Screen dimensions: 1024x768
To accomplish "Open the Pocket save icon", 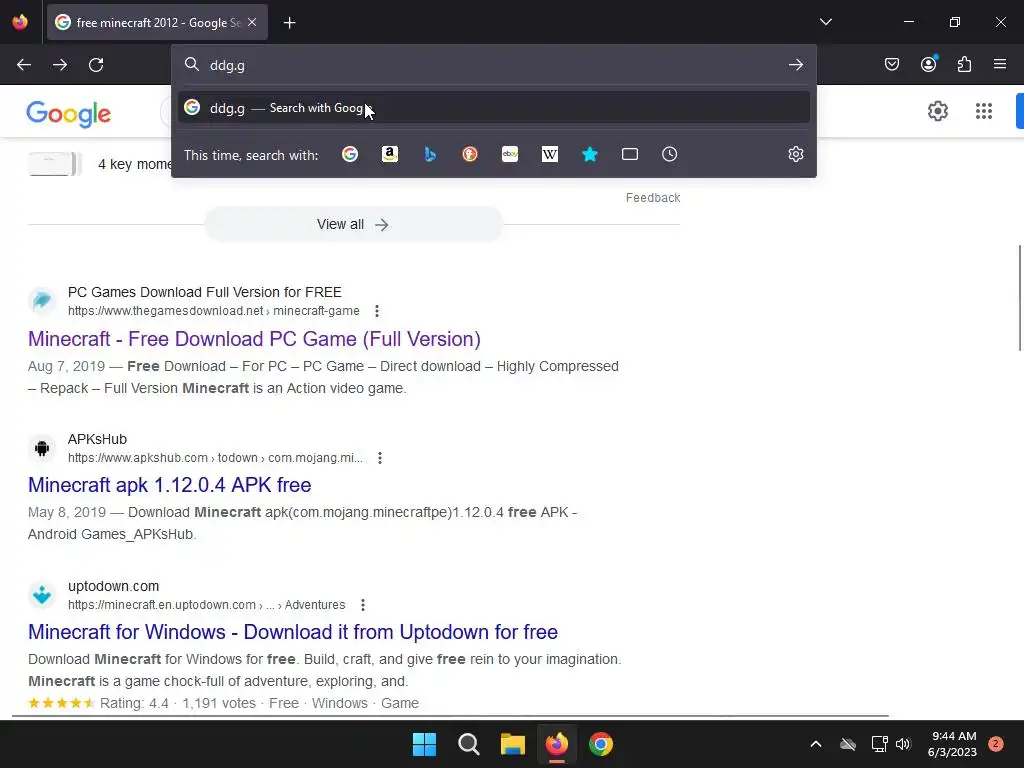I will pyautogui.click(x=891, y=64).
